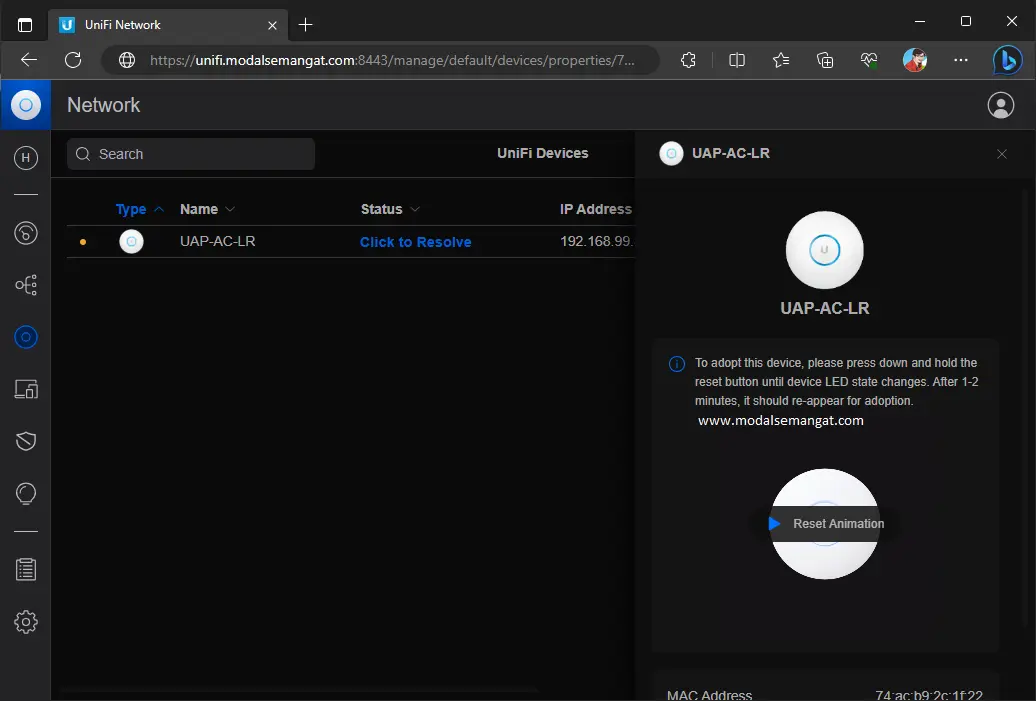Screen dimensions: 1036x701
Task: Open the Statistics icon in sidebar
Action: pos(26,233)
